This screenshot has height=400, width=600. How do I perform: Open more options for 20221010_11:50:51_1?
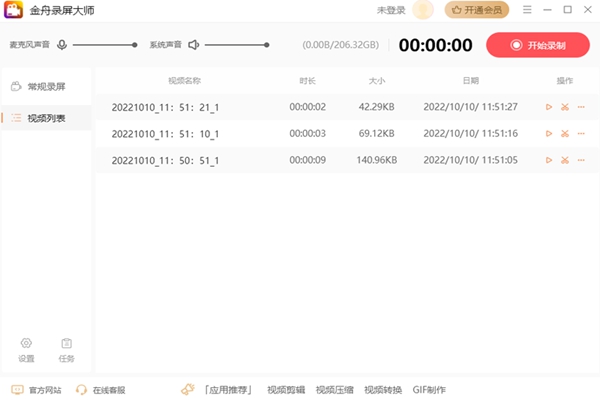tap(581, 160)
